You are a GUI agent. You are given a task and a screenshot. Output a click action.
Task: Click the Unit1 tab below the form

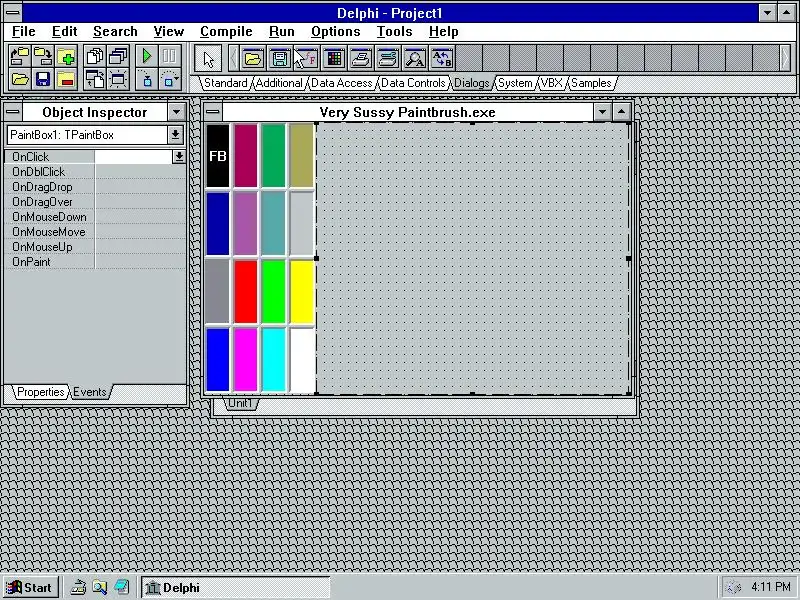240,403
